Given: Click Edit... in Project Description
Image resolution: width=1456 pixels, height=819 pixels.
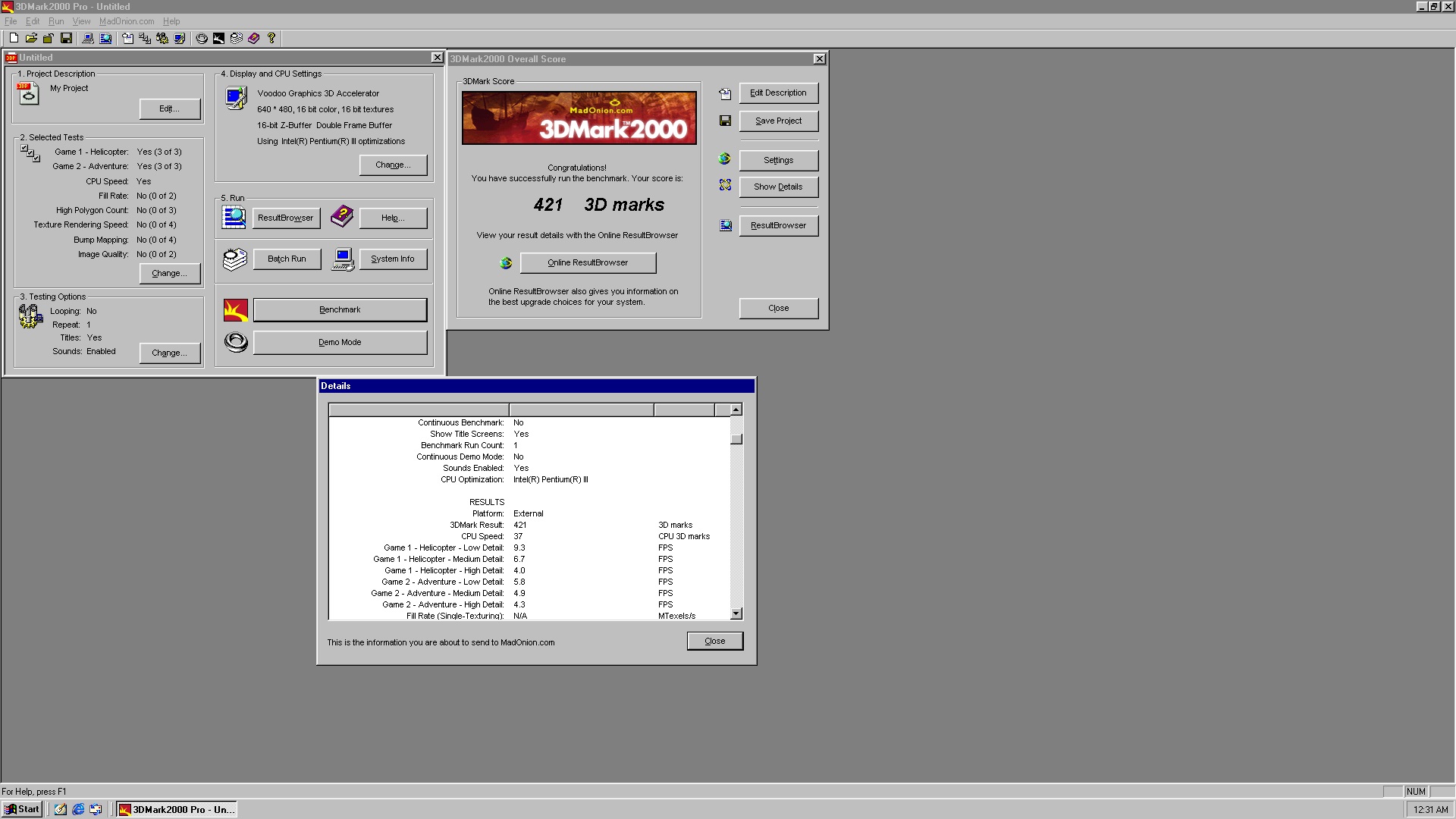Looking at the screenshot, I should click(170, 109).
